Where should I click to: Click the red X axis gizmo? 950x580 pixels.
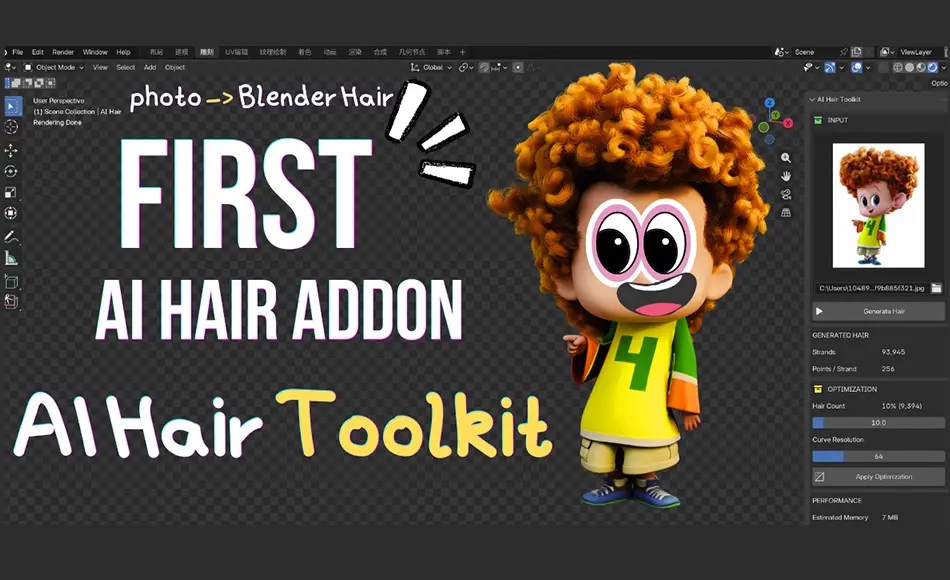(x=788, y=123)
